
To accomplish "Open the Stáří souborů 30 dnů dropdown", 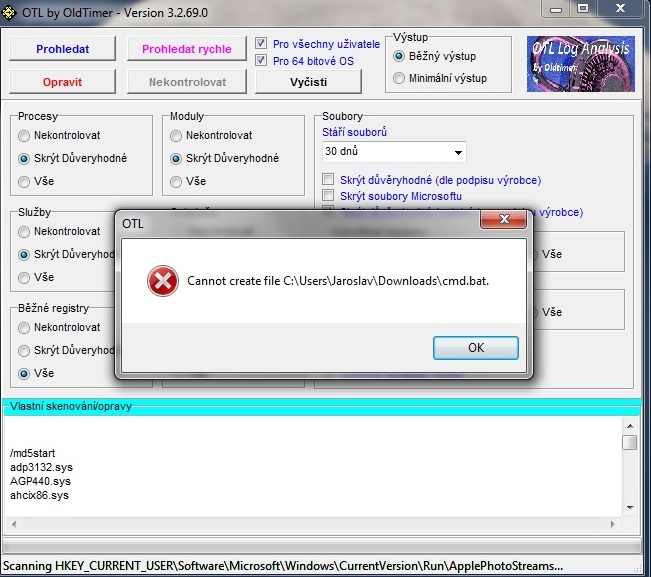I will (394, 152).
